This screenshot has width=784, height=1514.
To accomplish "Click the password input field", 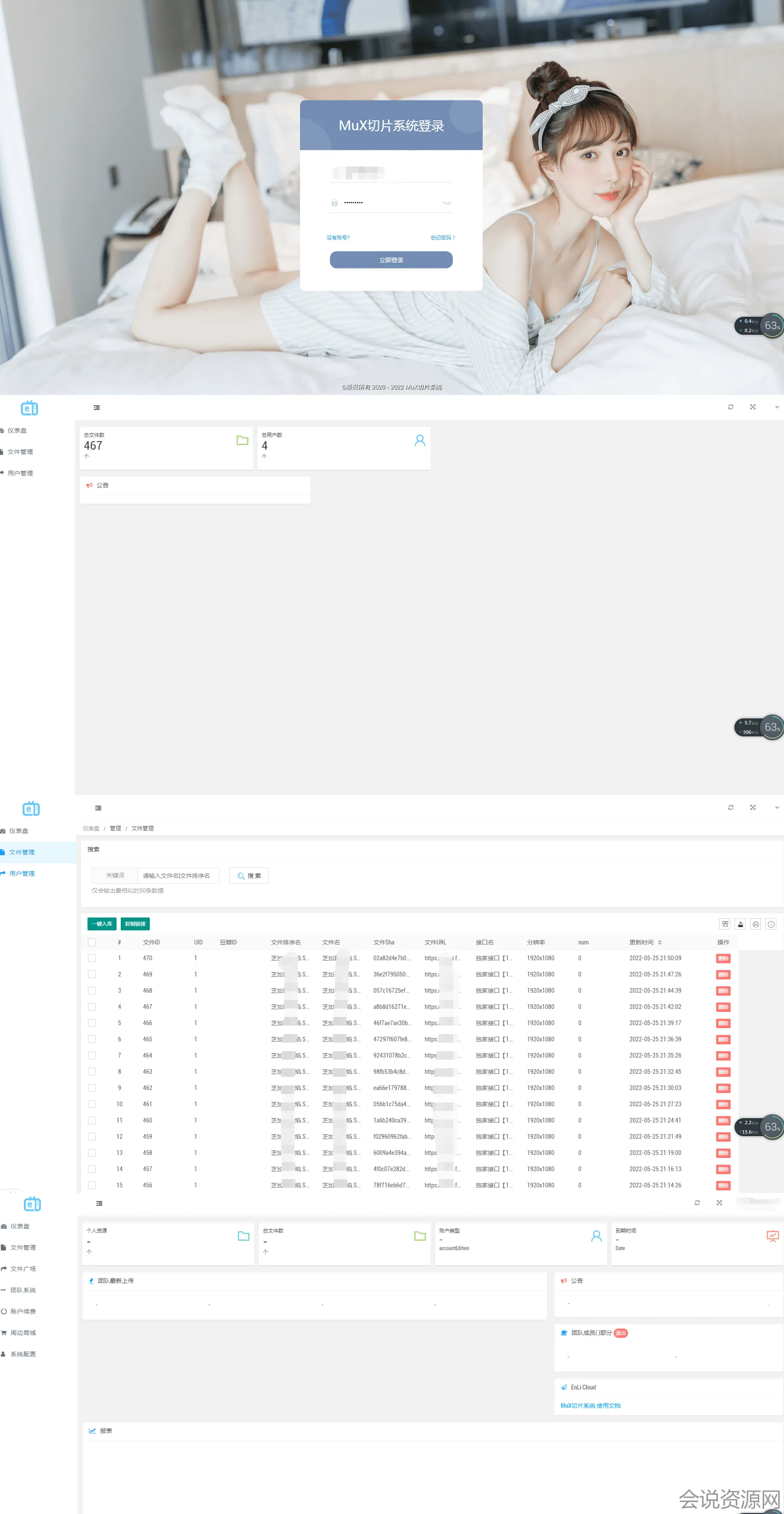I will coord(391,203).
